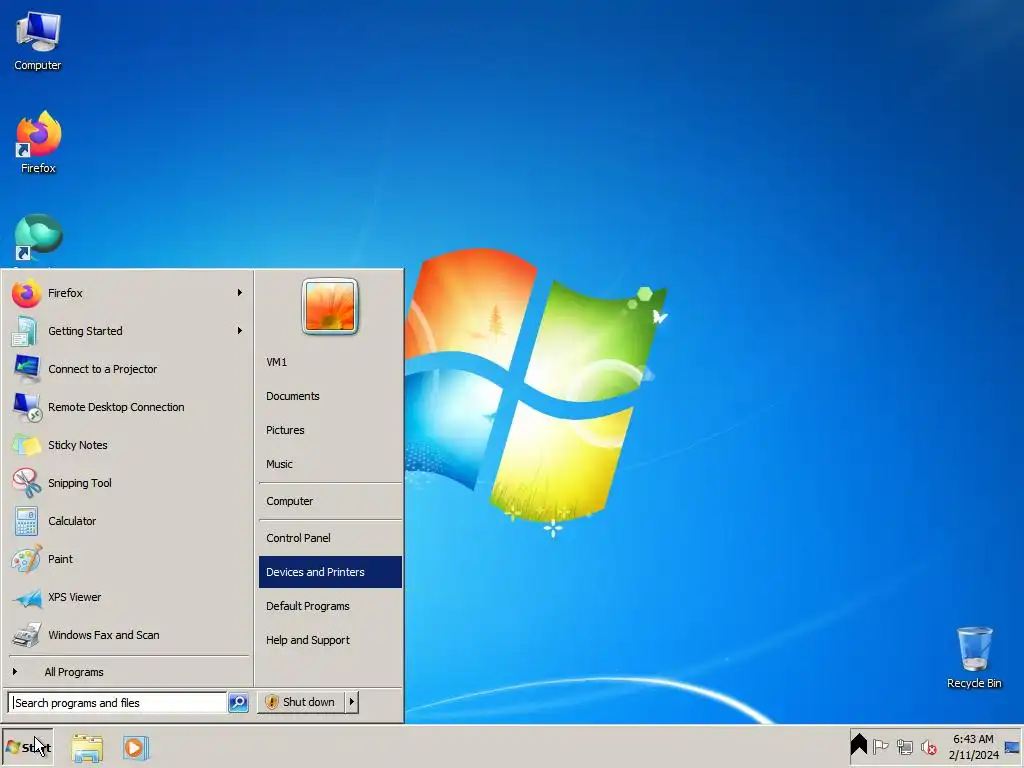Click the Firefox icon in the Start menu
The image size is (1024, 768).
27,293
